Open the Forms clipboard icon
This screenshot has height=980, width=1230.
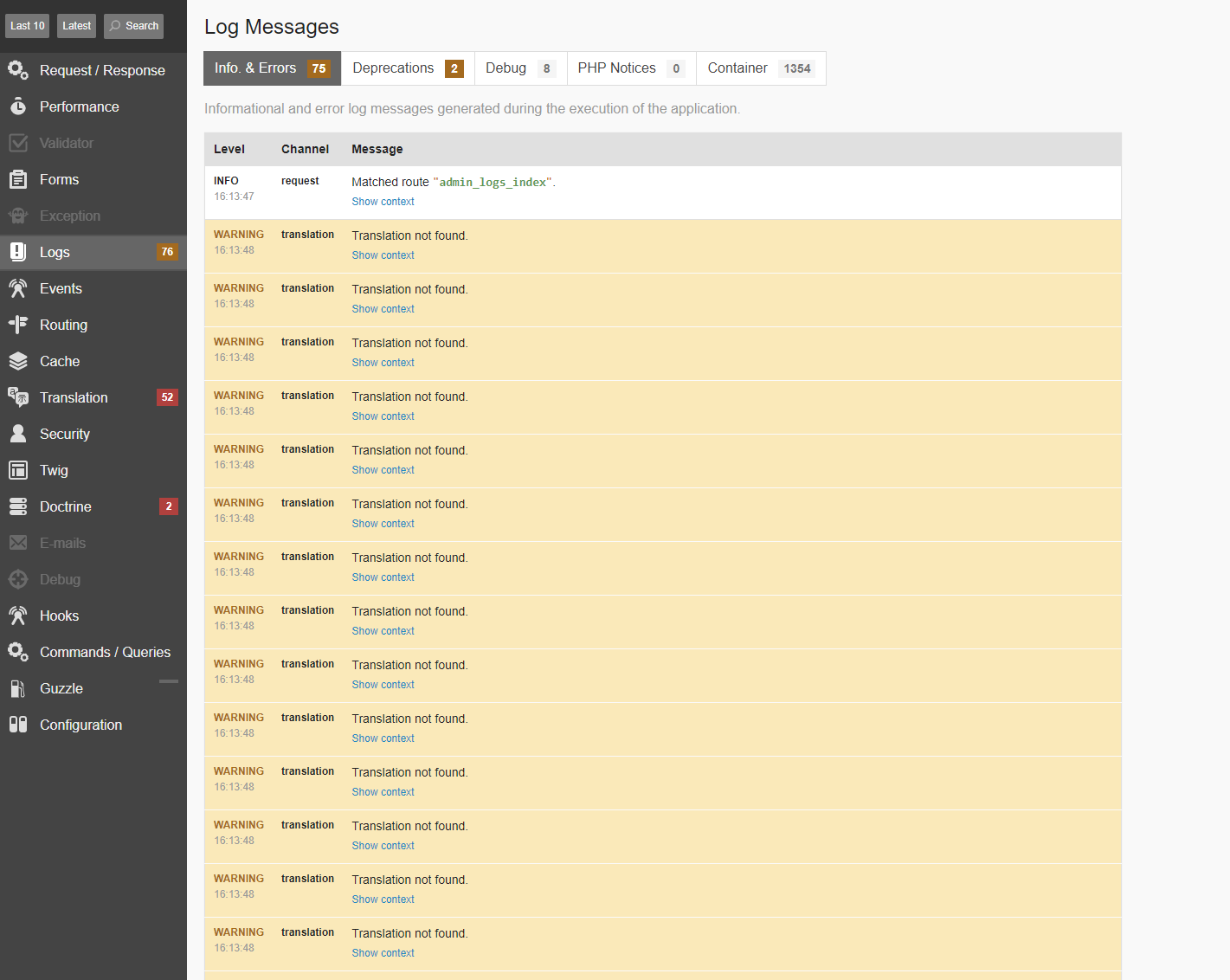click(18, 179)
